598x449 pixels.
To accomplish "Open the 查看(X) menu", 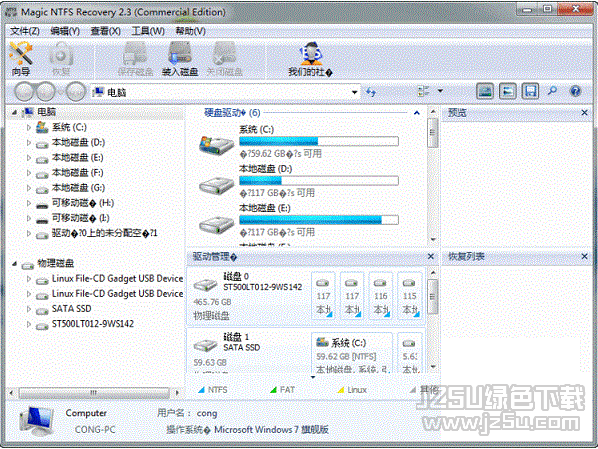I will pyautogui.click(x=106, y=31).
